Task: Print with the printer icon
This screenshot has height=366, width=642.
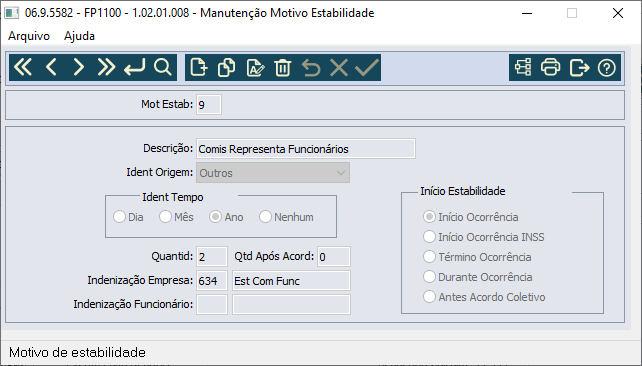Action: [x=550, y=67]
